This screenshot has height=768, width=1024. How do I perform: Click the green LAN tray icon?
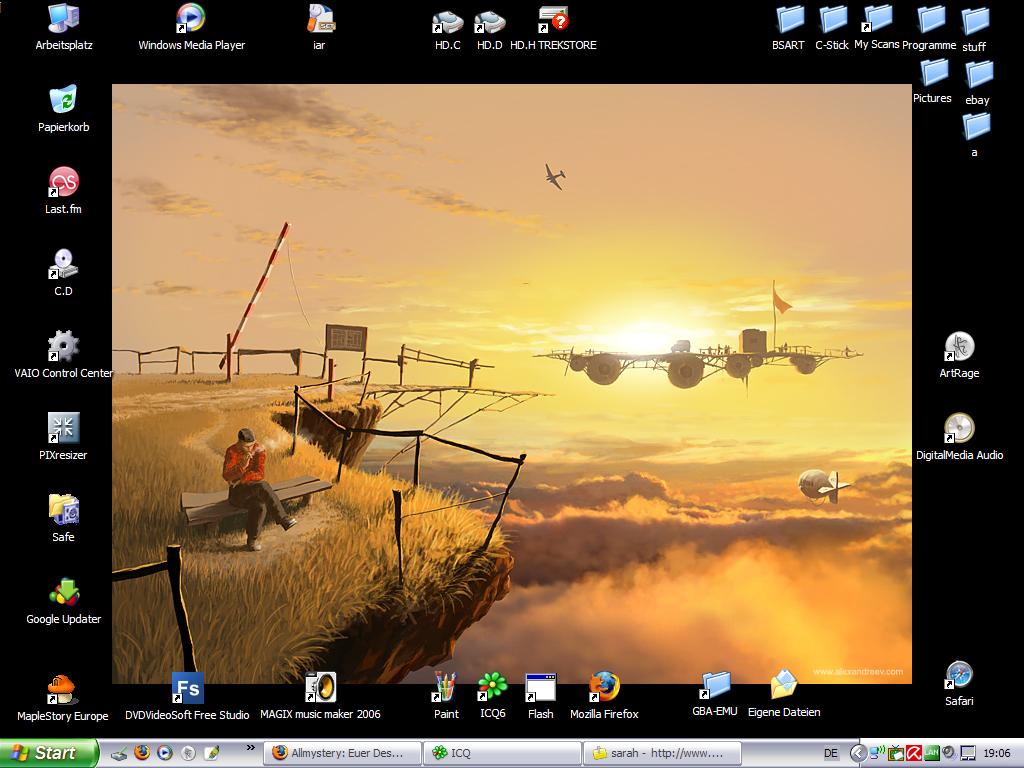pyautogui.click(x=931, y=753)
